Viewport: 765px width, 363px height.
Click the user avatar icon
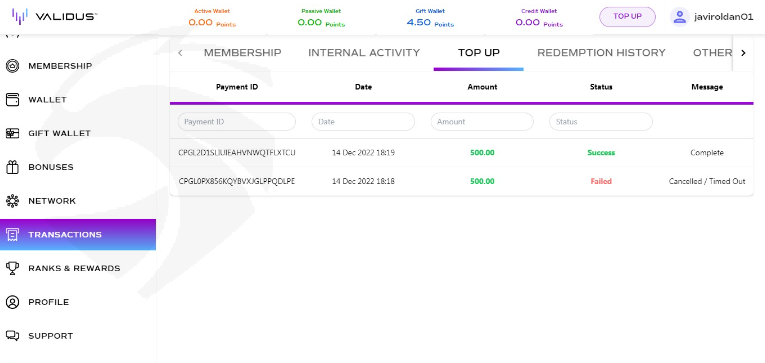pyautogui.click(x=679, y=17)
